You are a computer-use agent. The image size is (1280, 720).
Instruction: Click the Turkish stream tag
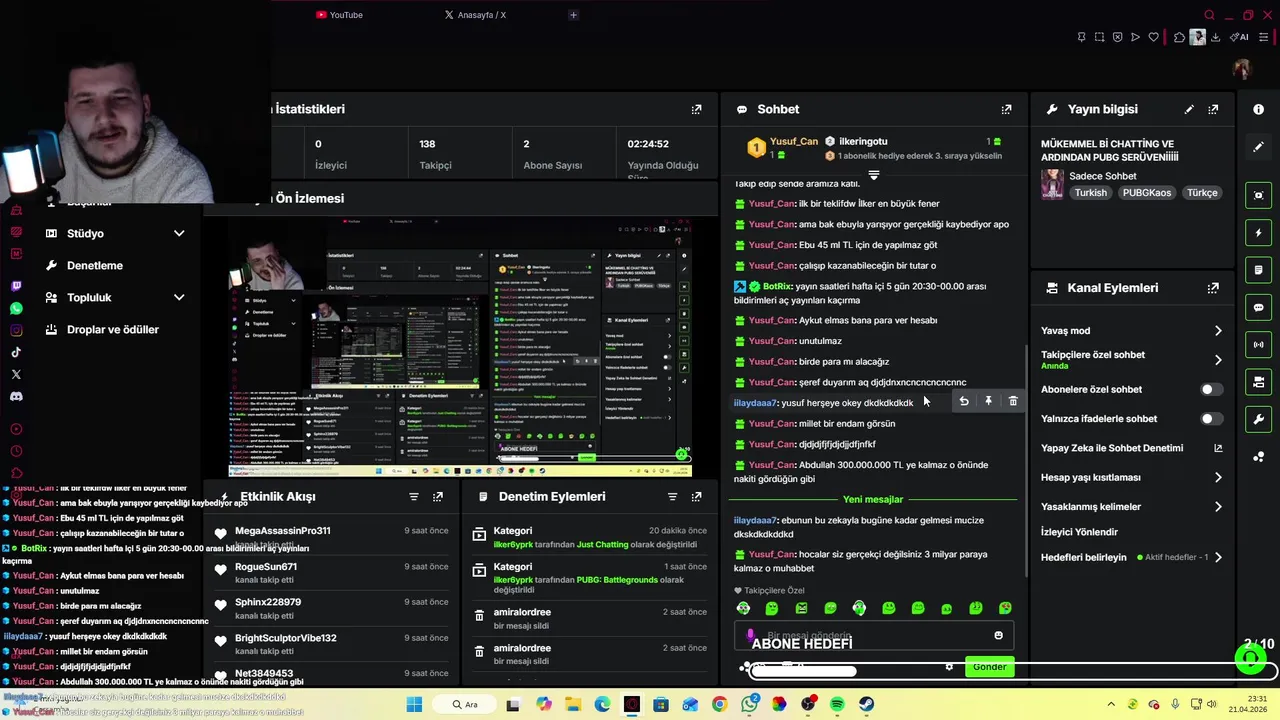coord(1091,193)
